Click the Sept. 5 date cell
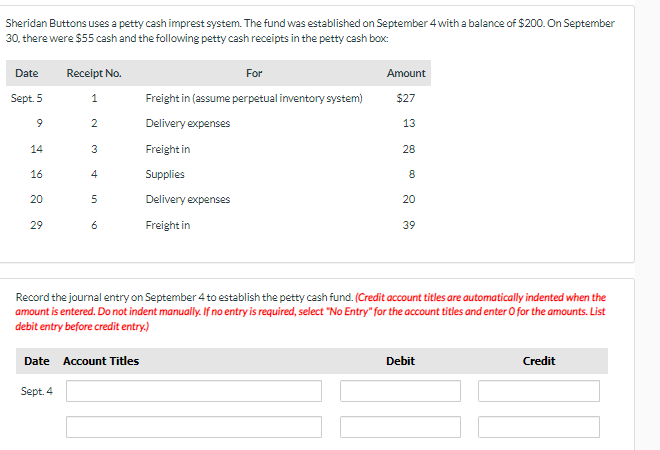The height and width of the screenshot is (450, 660). pos(26,98)
